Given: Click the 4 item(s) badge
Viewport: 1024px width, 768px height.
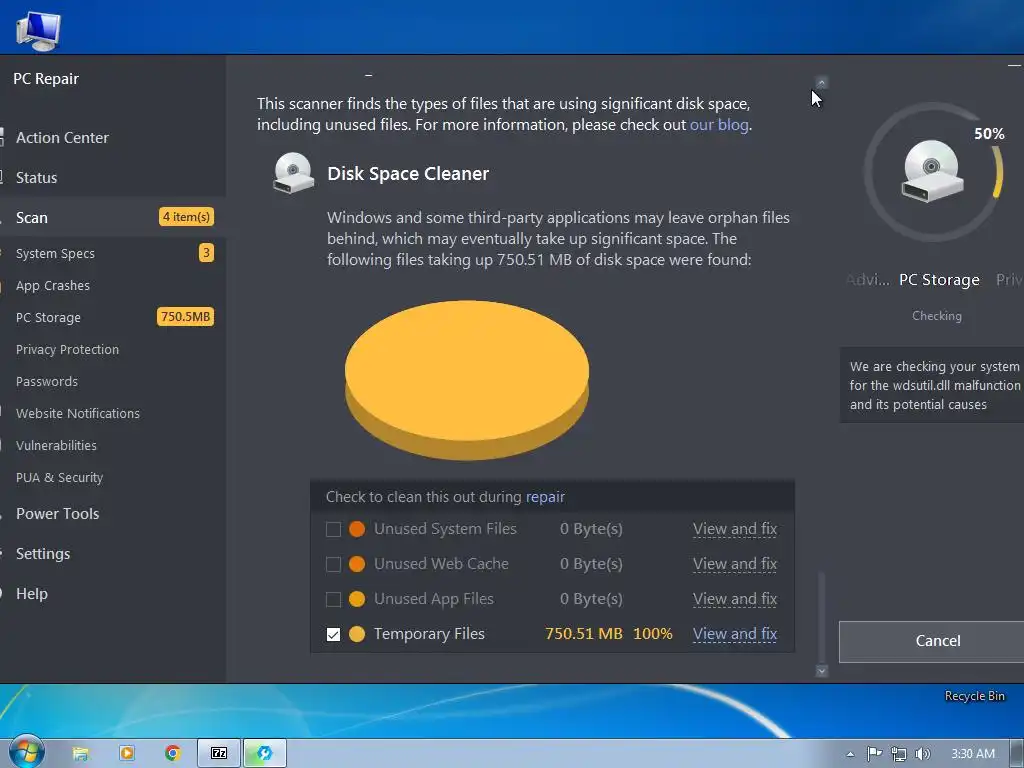Looking at the screenshot, I should click(x=186, y=217).
